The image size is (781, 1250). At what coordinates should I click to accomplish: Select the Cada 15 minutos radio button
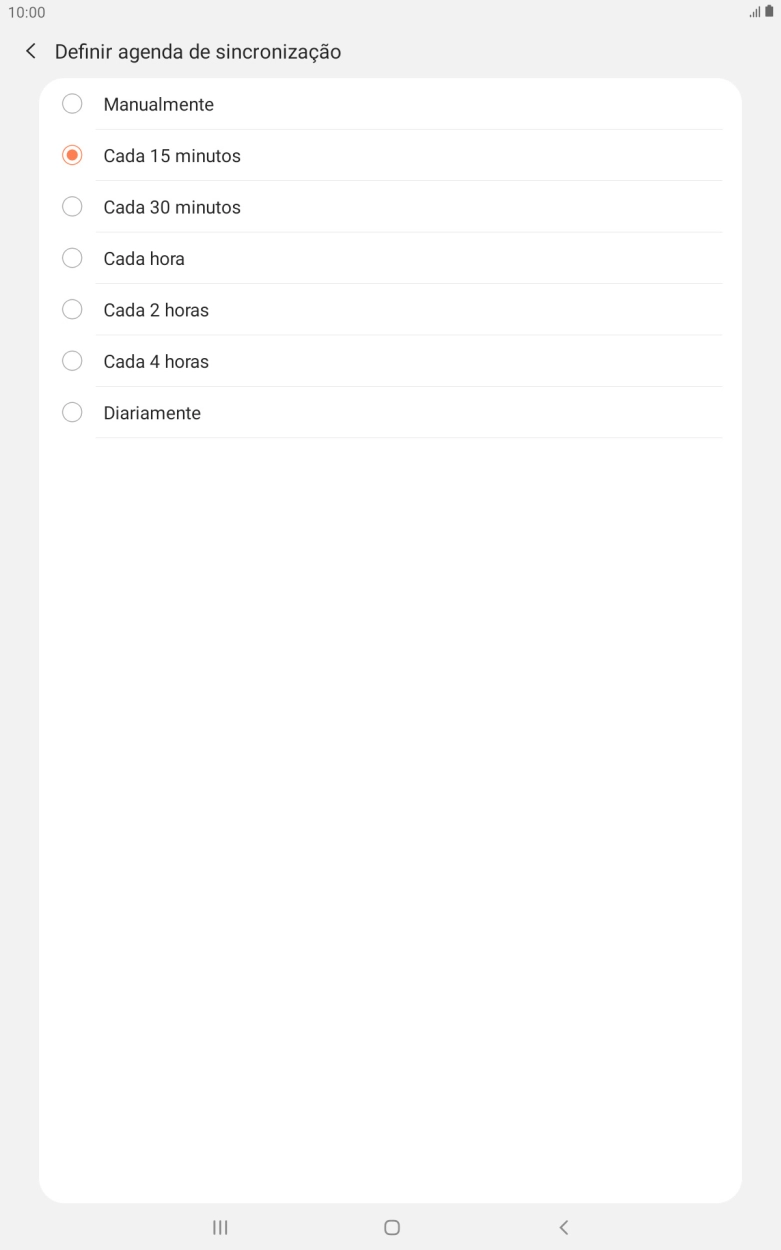(x=72, y=156)
